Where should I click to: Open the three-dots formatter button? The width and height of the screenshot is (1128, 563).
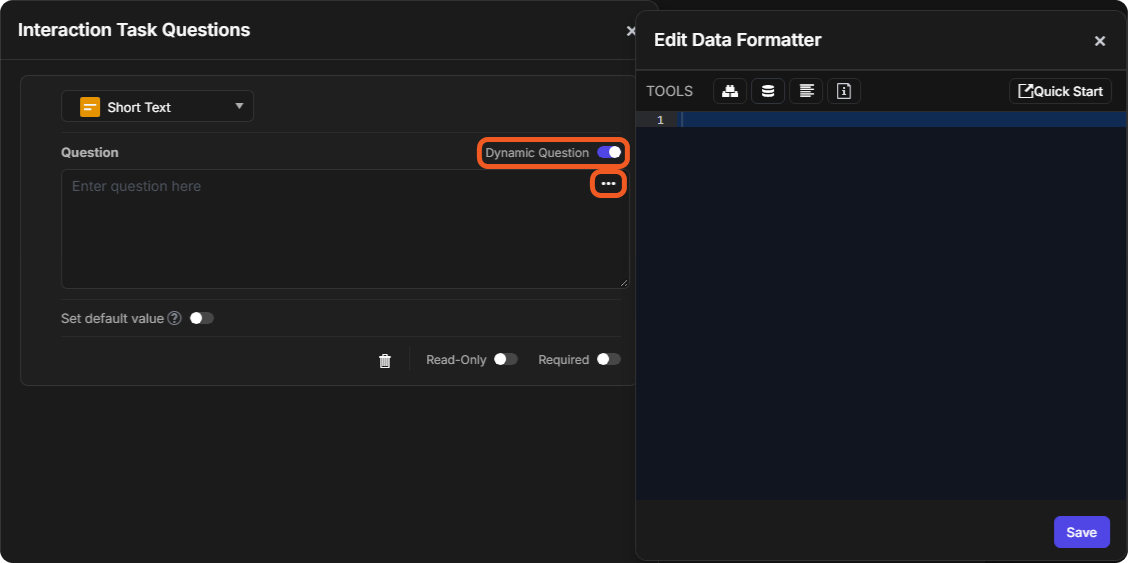coord(609,184)
